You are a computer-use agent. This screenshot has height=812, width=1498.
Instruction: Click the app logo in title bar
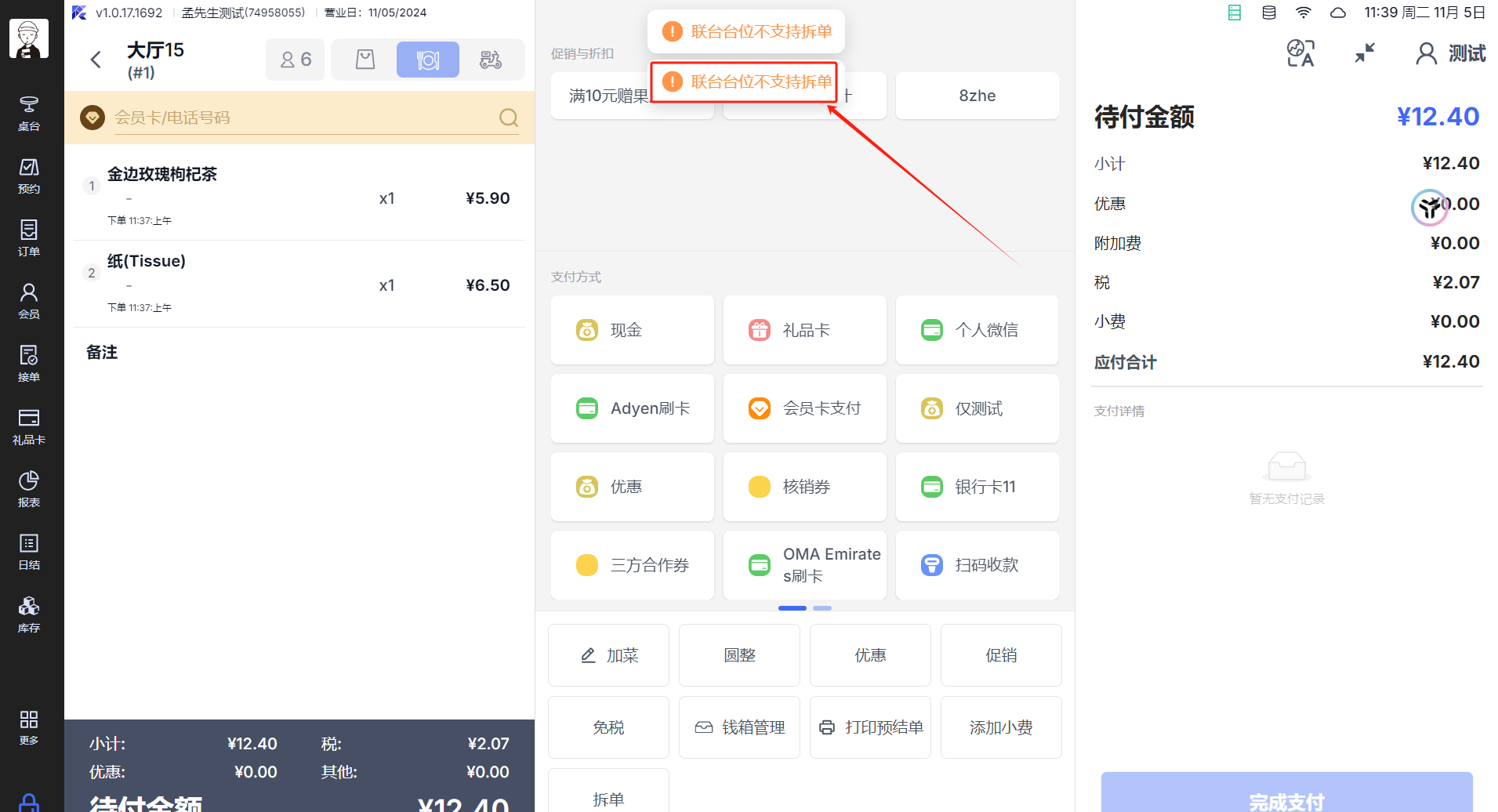point(79,13)
